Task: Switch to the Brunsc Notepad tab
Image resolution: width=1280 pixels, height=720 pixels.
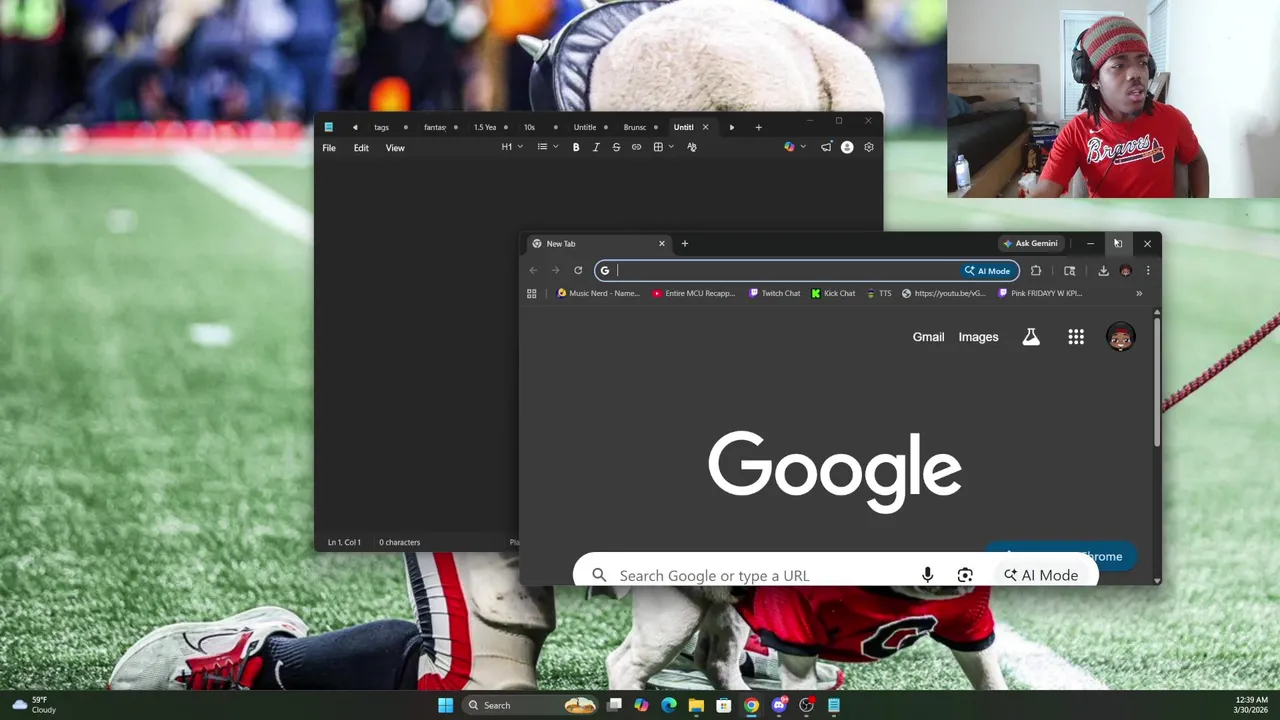Action: point(635,127)
